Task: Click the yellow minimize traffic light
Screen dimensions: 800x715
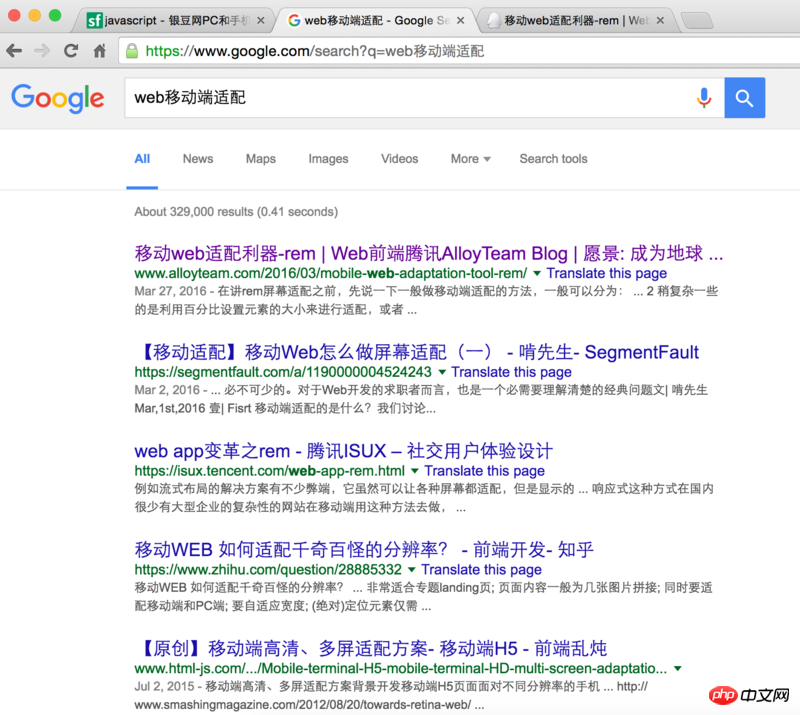Action: [x=35, y=15]
